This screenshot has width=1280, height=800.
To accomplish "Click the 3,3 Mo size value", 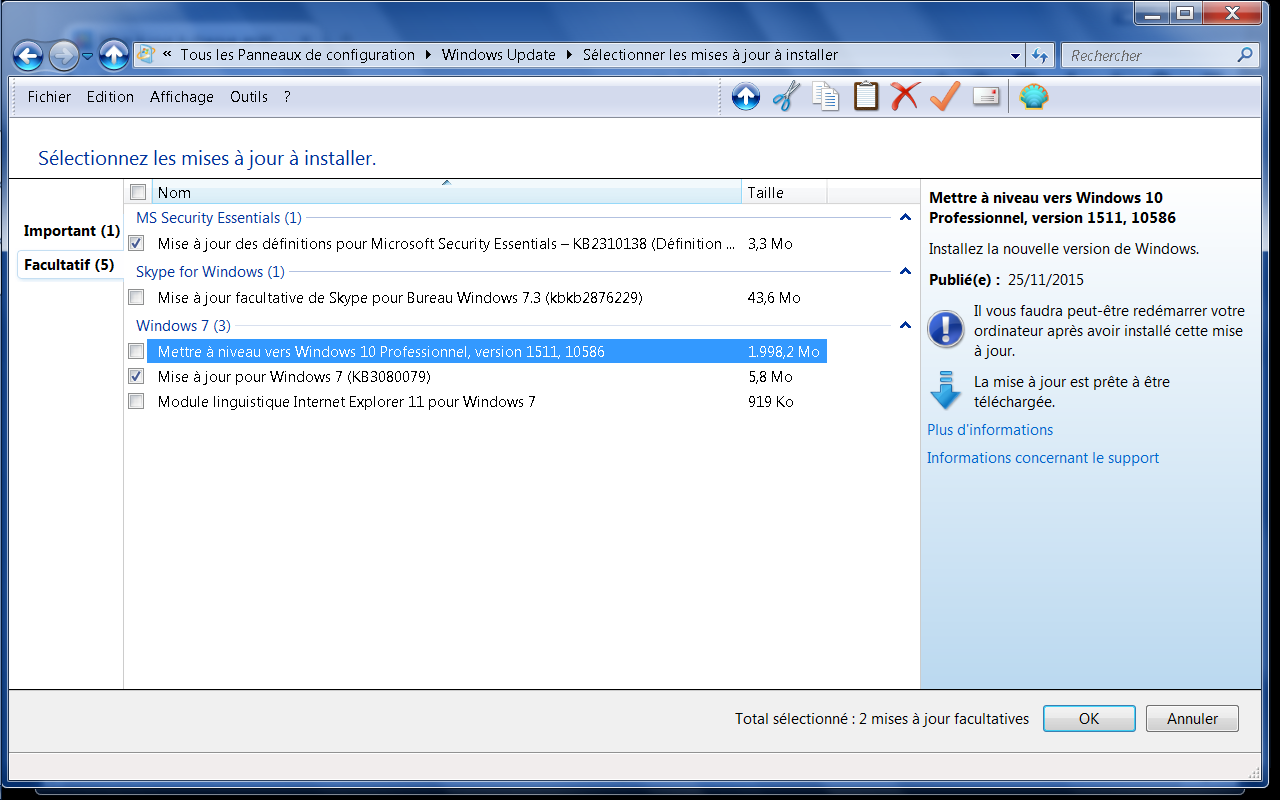I will tap(770, 243).
